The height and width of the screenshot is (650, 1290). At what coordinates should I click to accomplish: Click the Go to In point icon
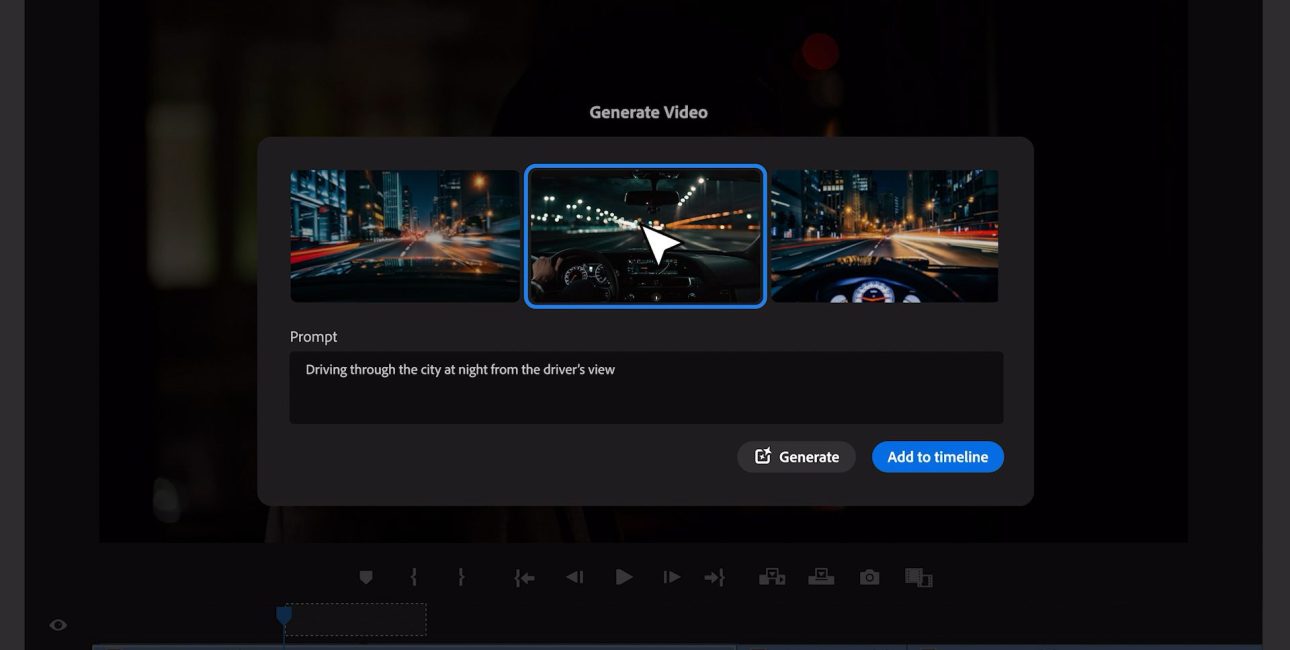[524, 577]
